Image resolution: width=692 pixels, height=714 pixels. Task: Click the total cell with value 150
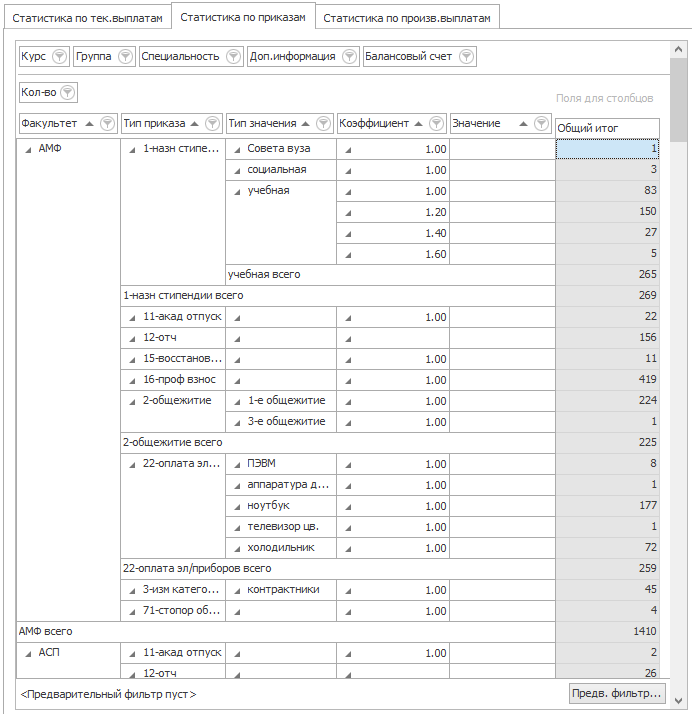[x=607, y=212]
